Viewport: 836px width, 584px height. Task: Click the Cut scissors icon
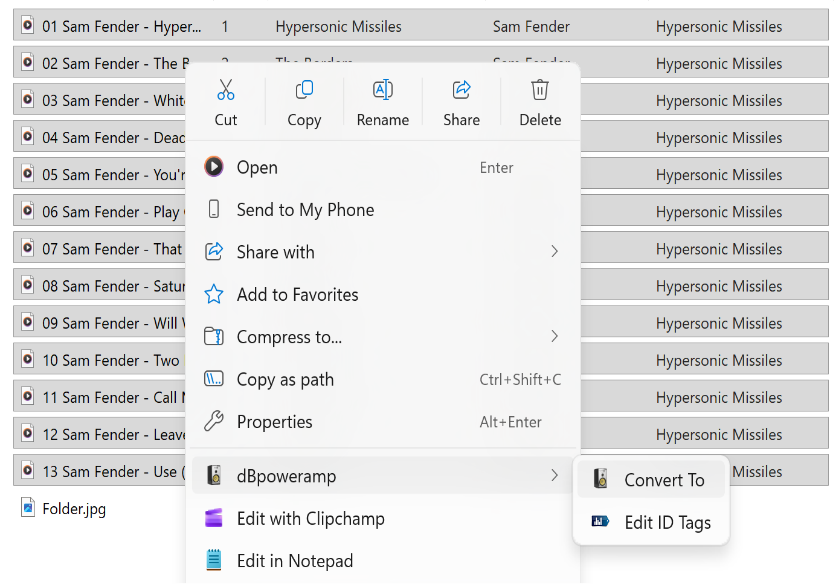[x=226, y=90]
